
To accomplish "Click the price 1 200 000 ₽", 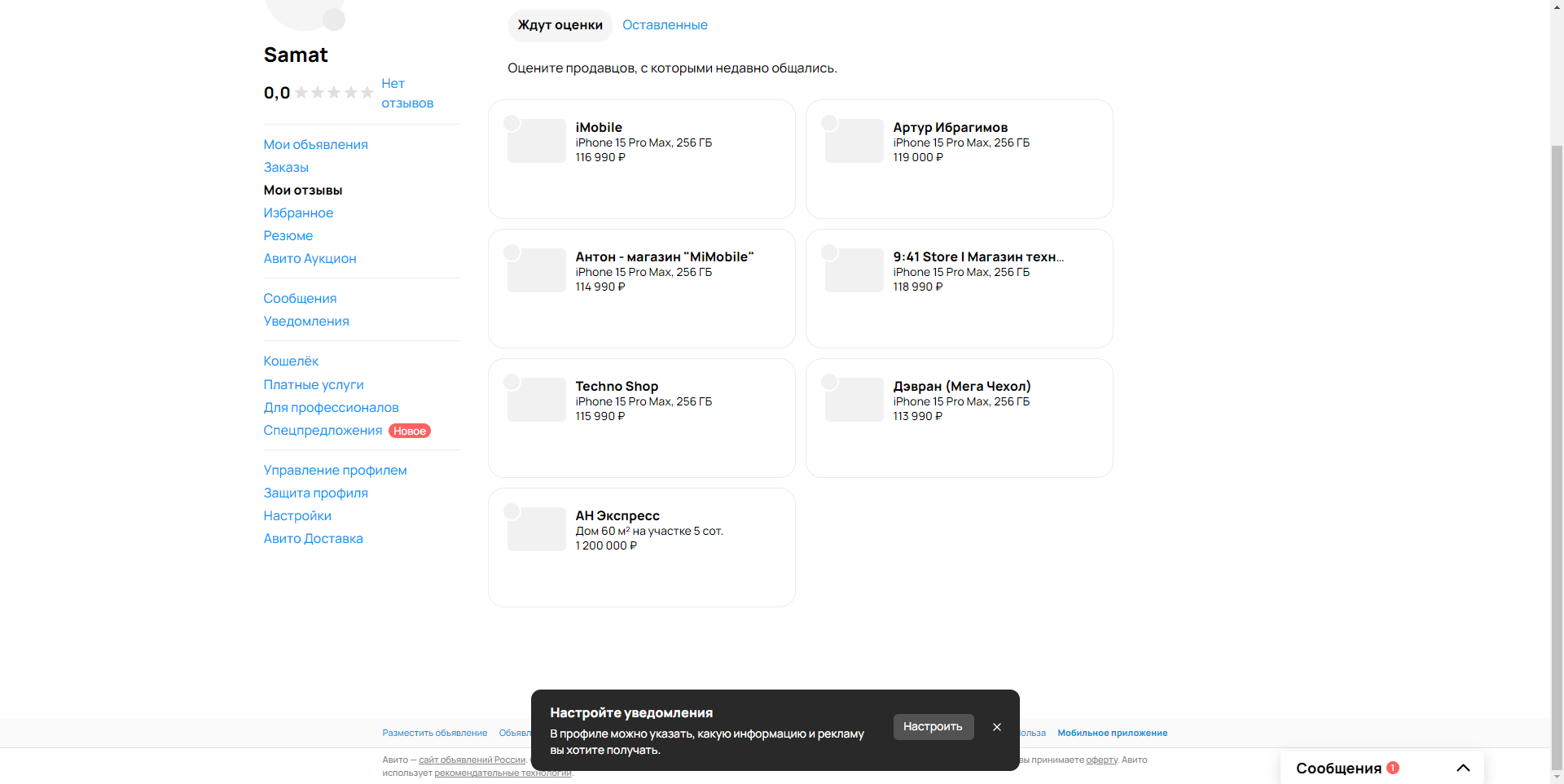I will (x=606, y=545).
